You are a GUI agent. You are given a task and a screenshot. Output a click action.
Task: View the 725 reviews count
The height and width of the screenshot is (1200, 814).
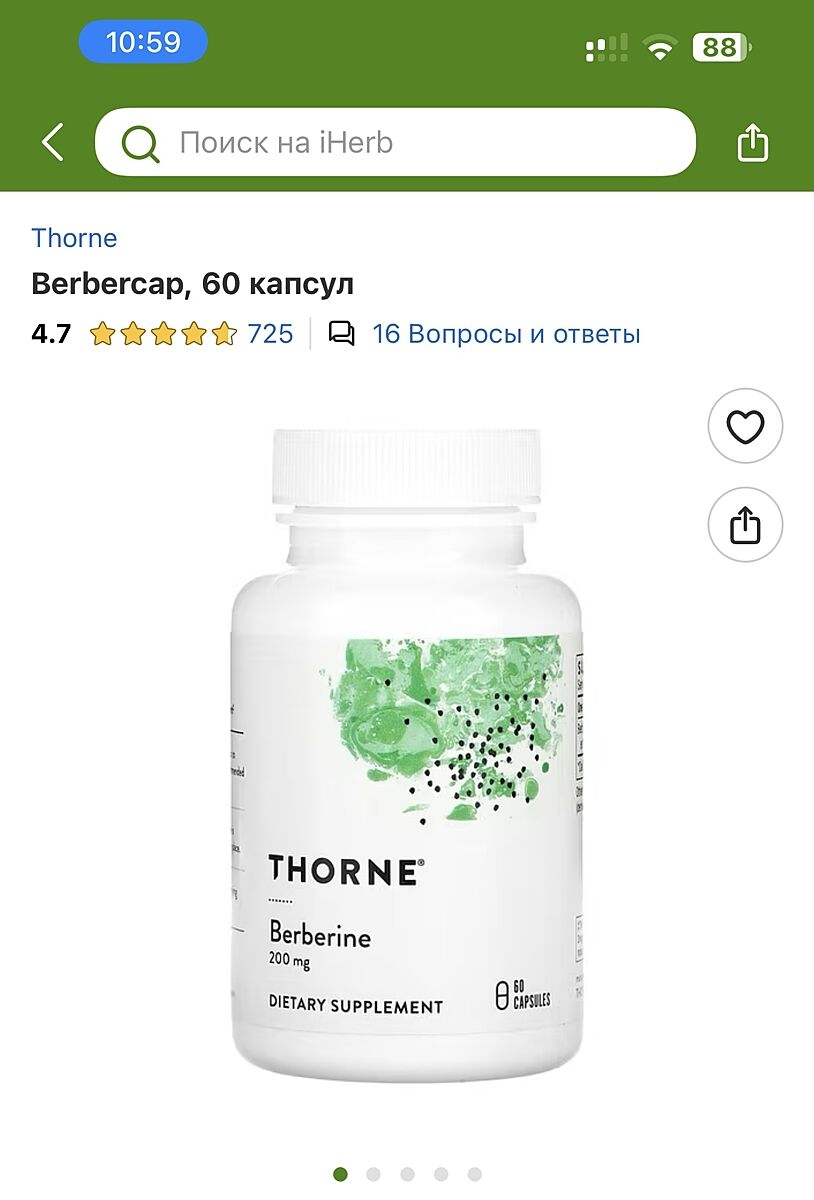[270, 333]
